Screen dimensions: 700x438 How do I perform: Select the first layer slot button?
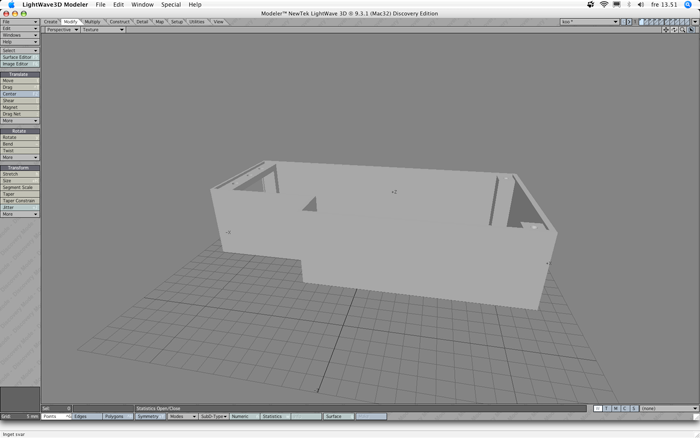(x=642, y=21)
